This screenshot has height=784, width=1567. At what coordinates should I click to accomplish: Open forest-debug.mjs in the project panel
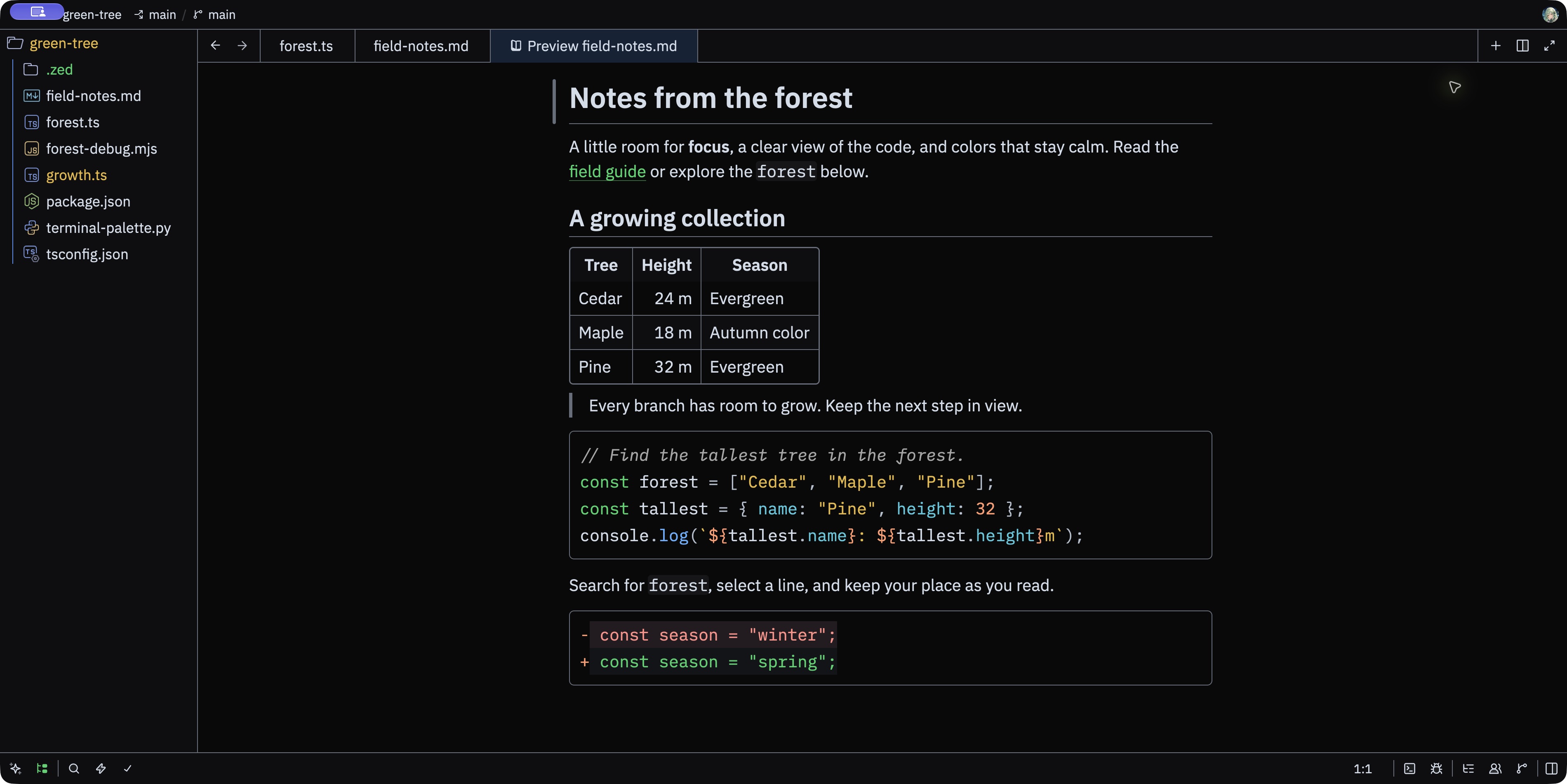pyautogui.click(x=101, y=148)
